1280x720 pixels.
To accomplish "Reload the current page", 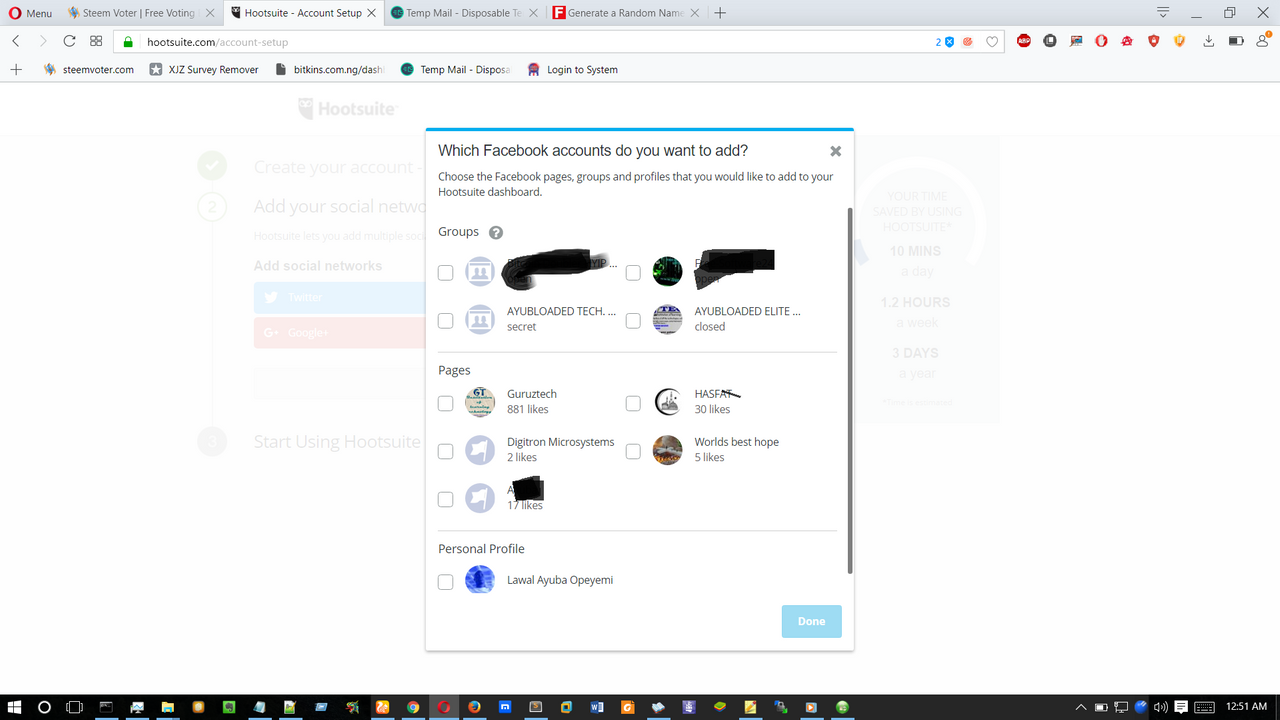I will 69,41.
